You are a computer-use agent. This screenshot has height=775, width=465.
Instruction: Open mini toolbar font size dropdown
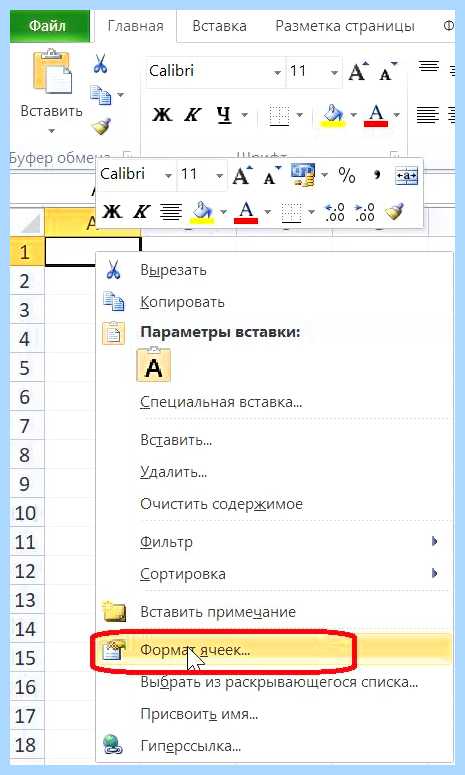pyautogui.click(x=219, y=175)
